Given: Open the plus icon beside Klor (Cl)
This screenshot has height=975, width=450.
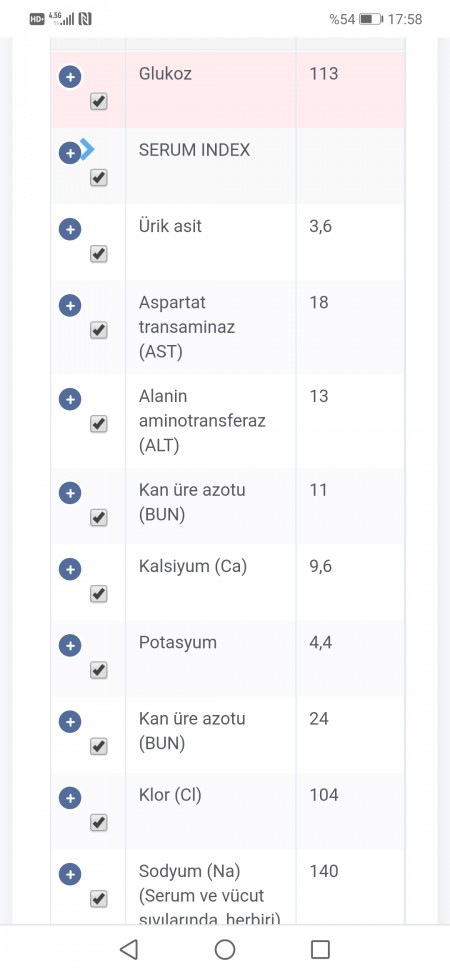Looking at the screenshot, I should coord(70,798).
